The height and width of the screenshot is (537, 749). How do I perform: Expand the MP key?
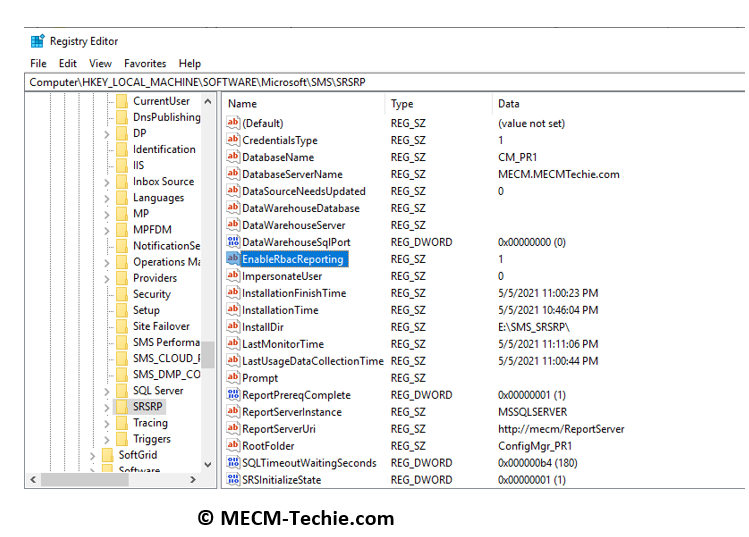[x=107, y=215]
